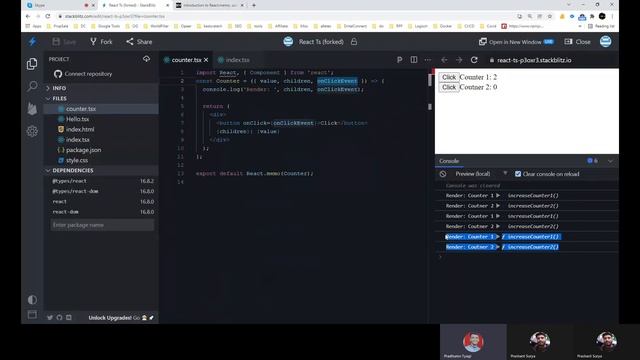Click the upload cloud icon in Project panel
The width and height of the screenshot is (640, 360).
click(x=146, y=59)
